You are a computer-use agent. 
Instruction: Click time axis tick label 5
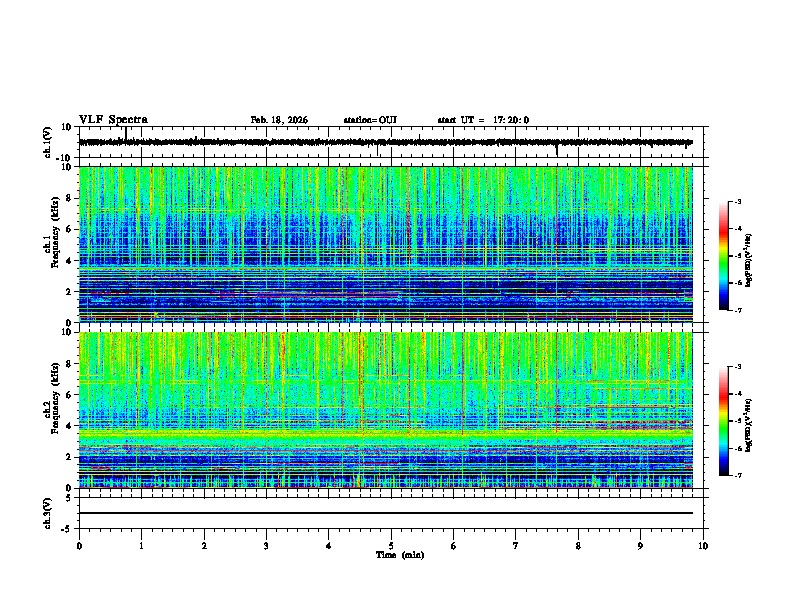click(391, 546)
